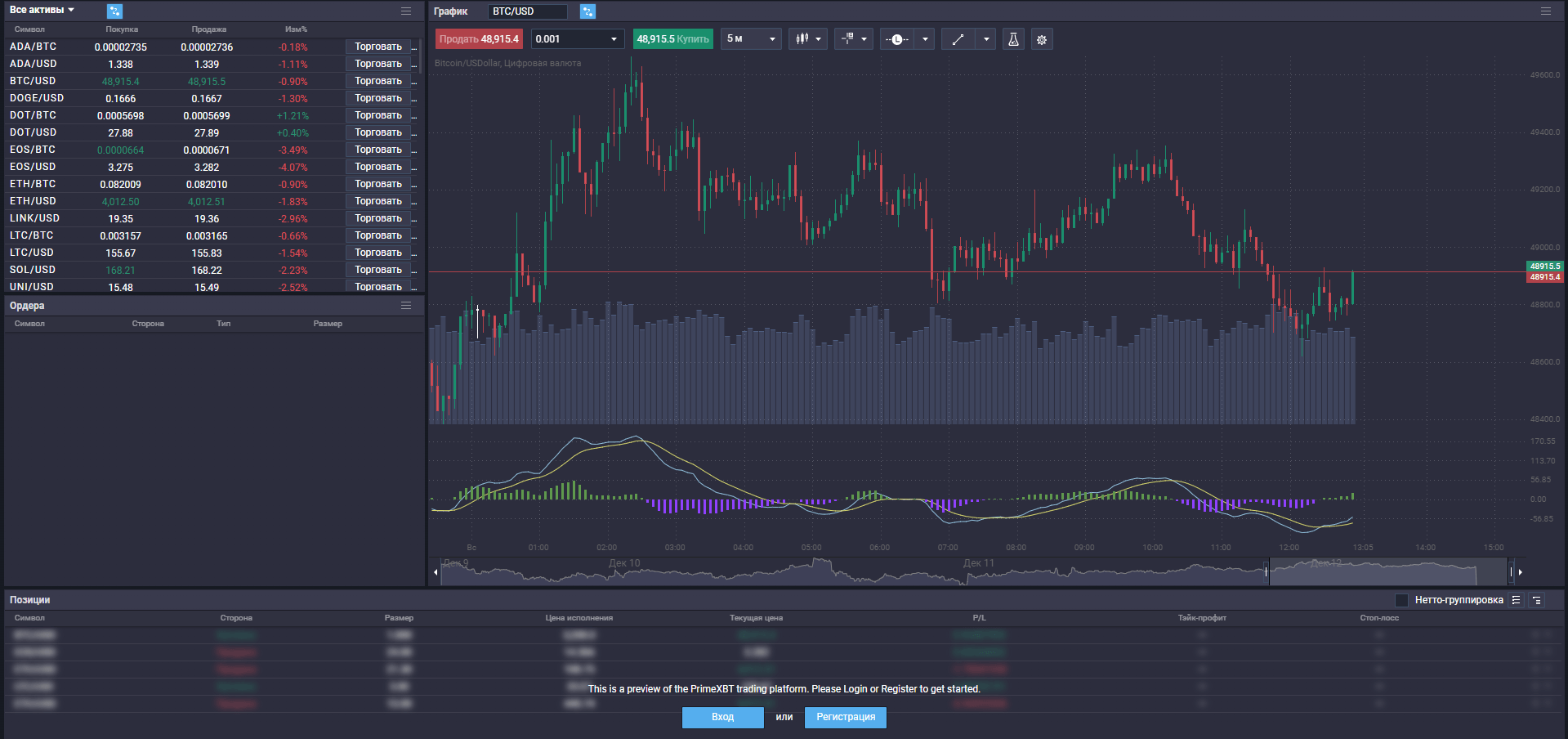Image resolution: width=1568 pixels, height=739 pixels.
Task: Click the watchlist vertical scrollbar
Action: point(421,57)
